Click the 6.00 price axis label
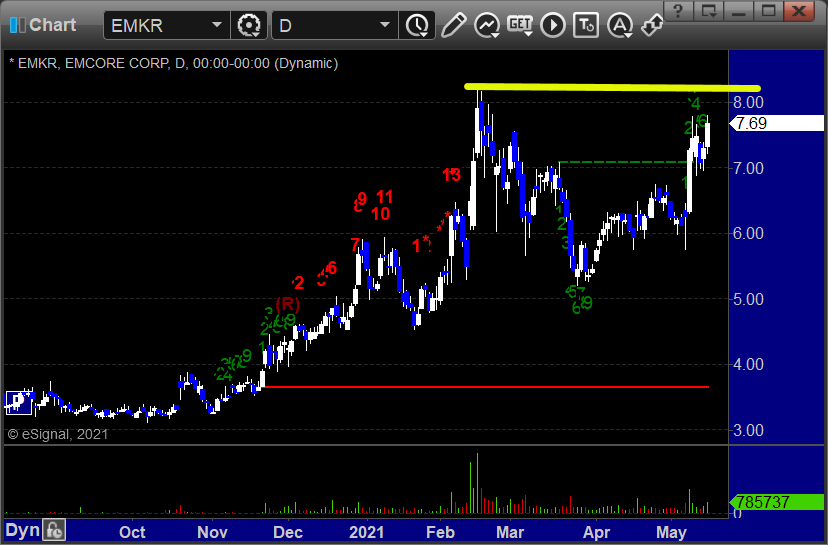828x545 pixels. pyautogui.click(x=748, y=233)
